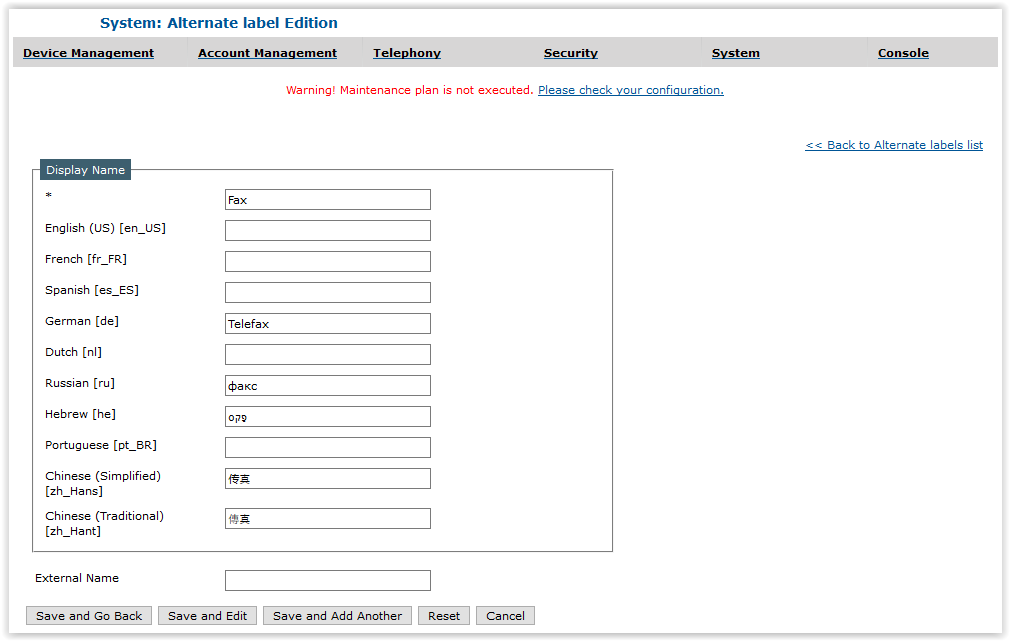The height and width of the screenshot is (641, 1010).
Task: Click the Chinese (Simplified) display name field
Action: coord(328,478)
